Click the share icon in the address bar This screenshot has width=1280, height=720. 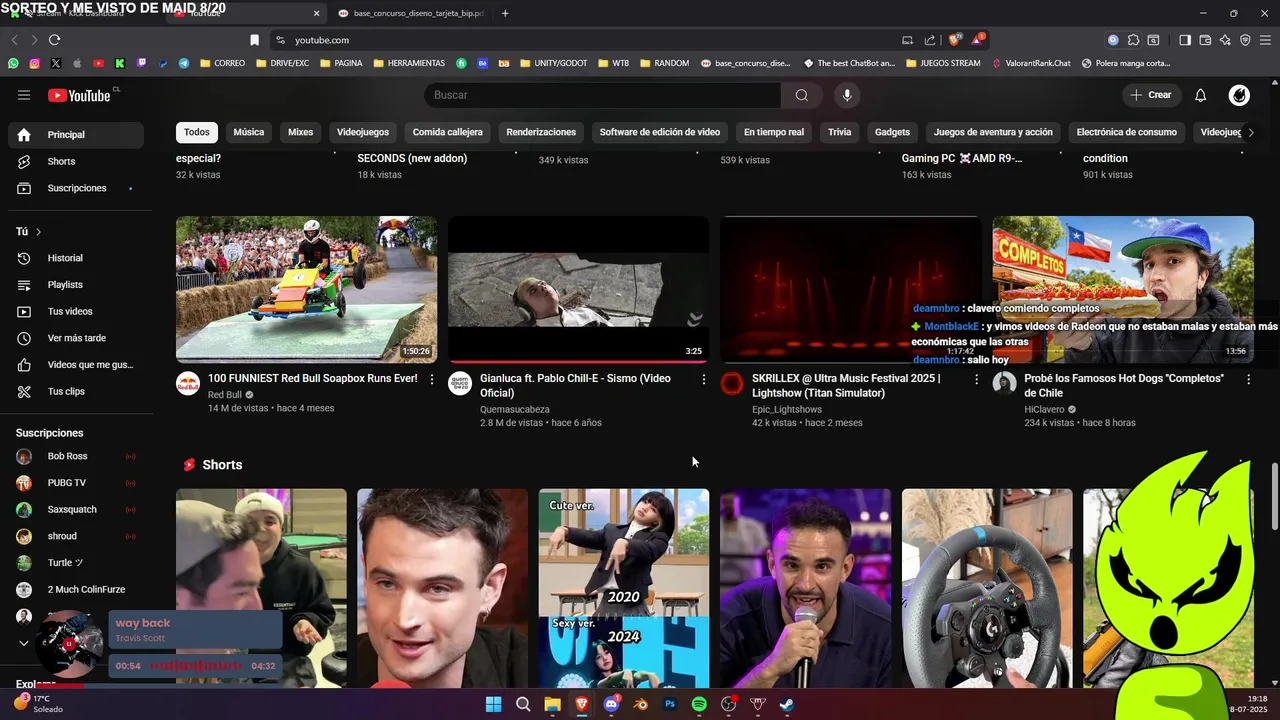coord(930,40)
